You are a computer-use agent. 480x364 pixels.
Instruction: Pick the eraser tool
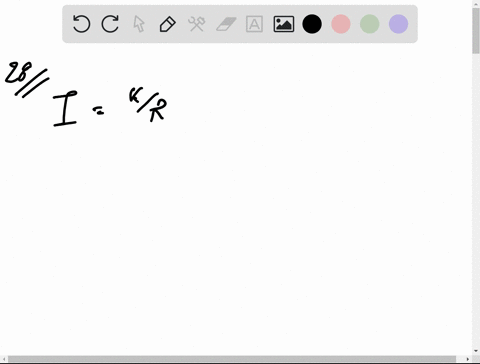tap(226, 24)
